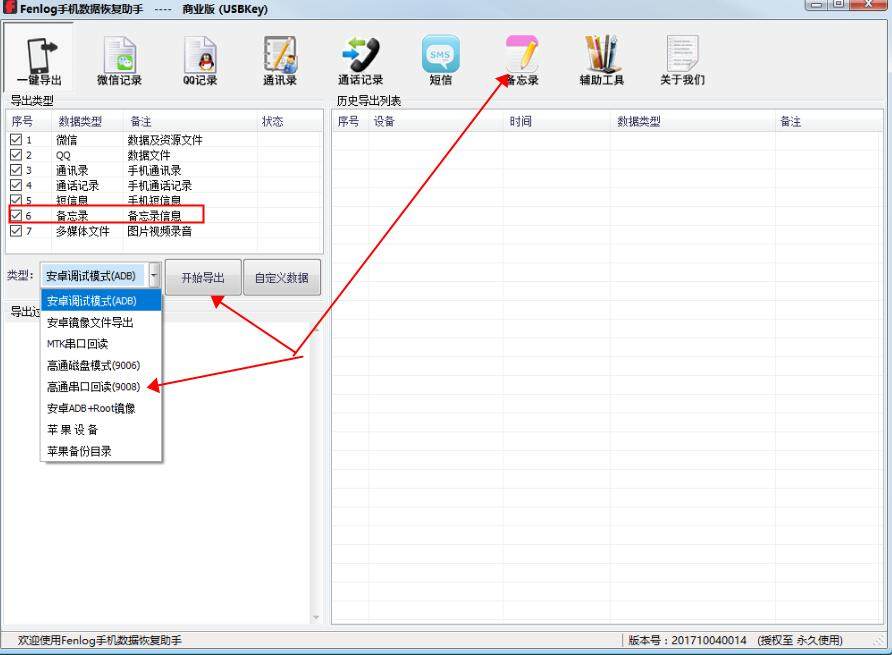The height and width of the screenshot is (655, 892).
Task: Open the 辅助工具 auxiliary tools icon
Action: (602, 60)
